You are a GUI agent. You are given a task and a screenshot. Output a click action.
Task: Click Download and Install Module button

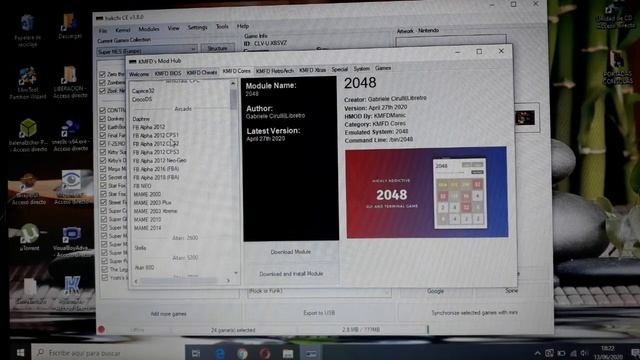coord(291,274)
